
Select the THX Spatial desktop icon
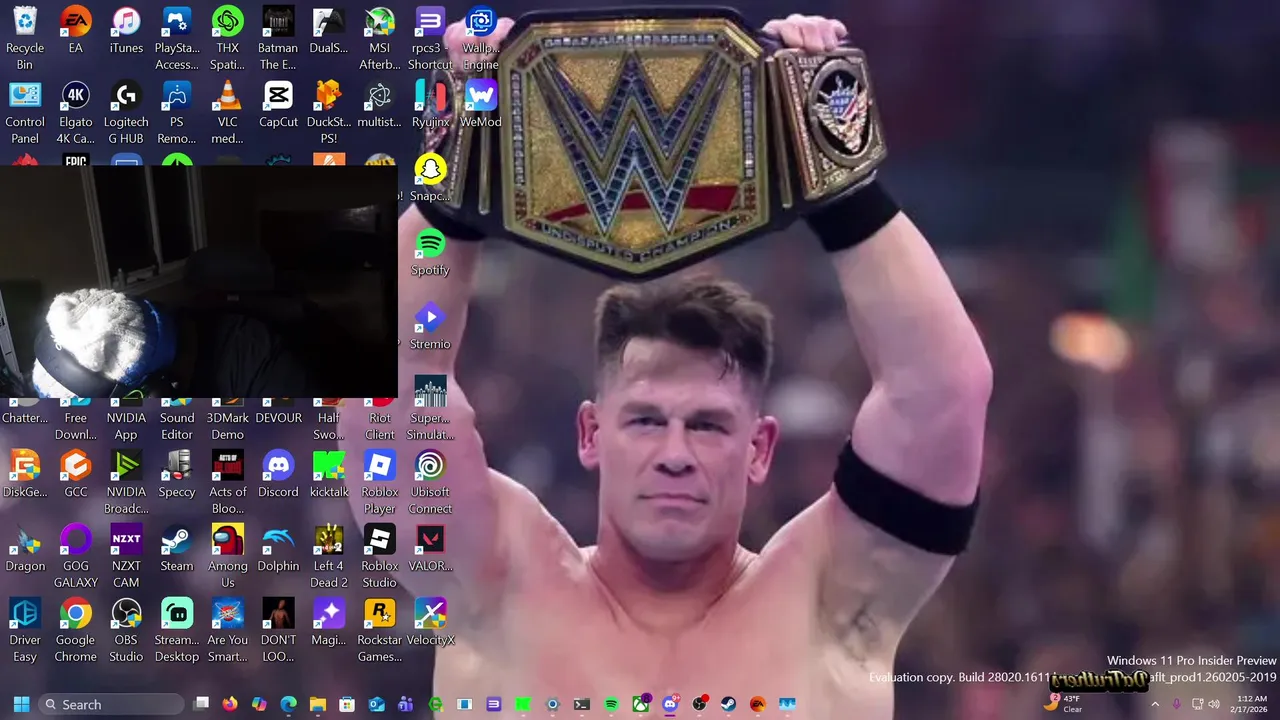click(x=227, y=38)
